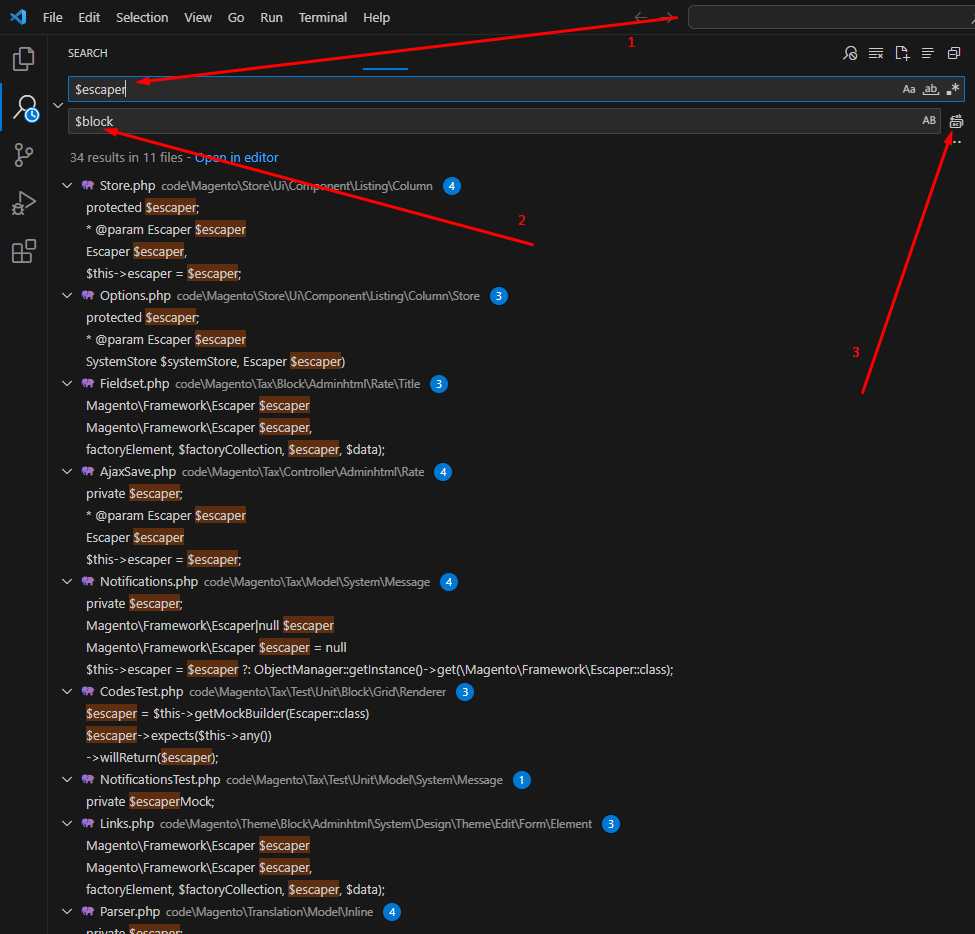Collapse Fieldset.php result group
Image resolution: width=975 pixels, height=934 pixels.
coord(67,384)
